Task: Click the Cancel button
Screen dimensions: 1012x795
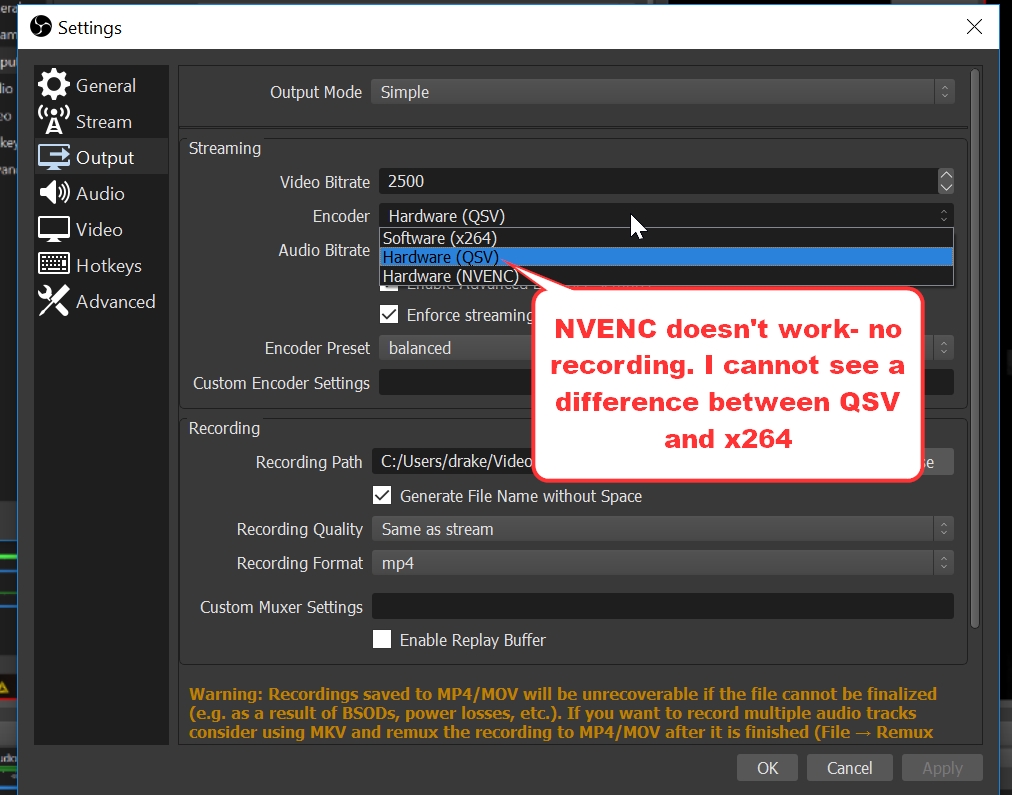Action: point(849,768)
